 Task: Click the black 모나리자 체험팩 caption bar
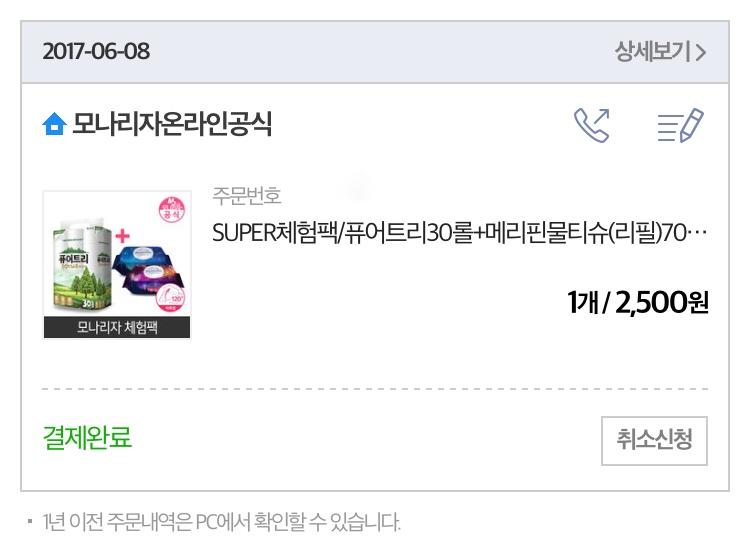[117, 327]
